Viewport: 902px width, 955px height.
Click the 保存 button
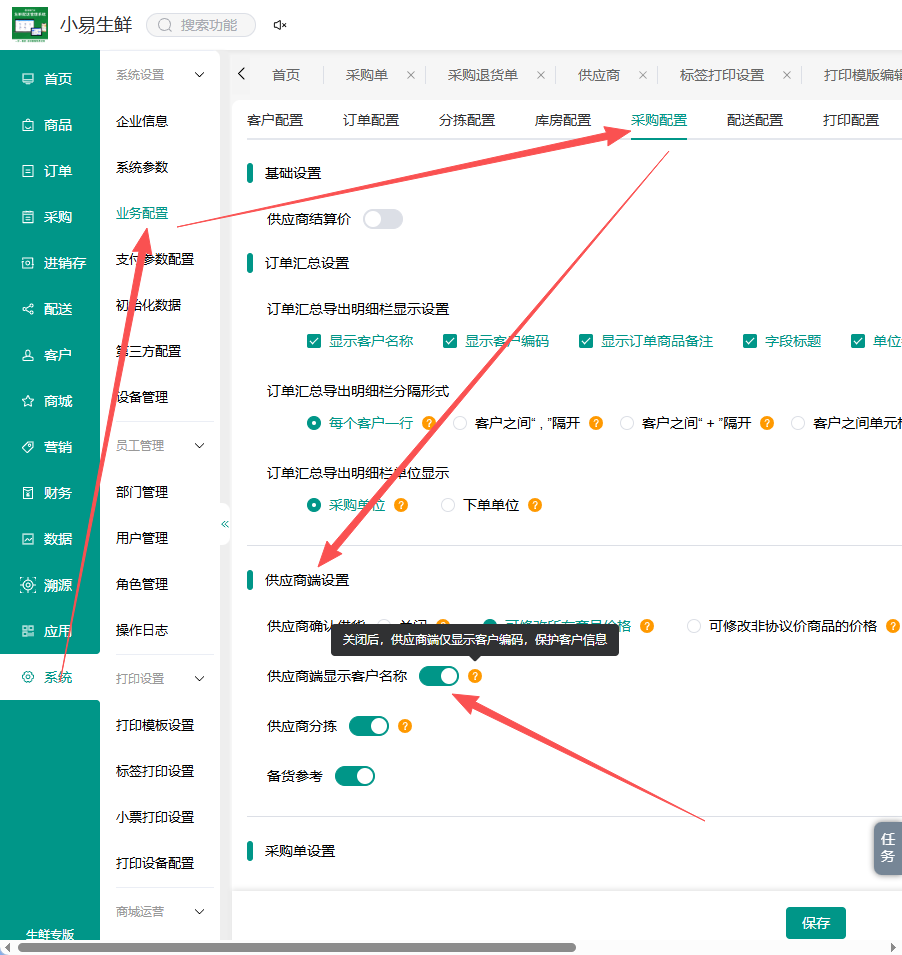pyautogui.click(x=816, y=923)
